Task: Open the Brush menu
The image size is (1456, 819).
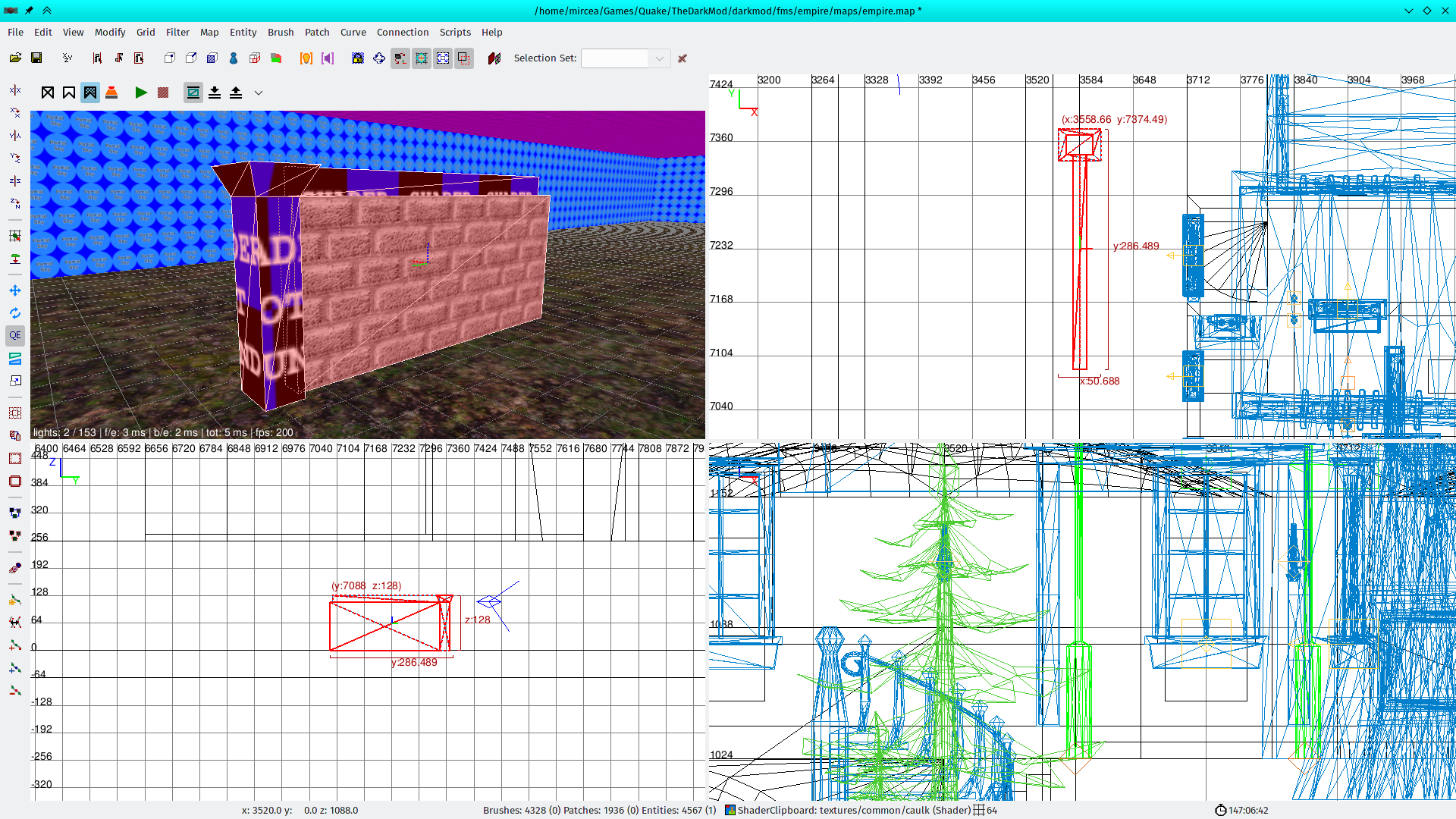Action: click(x=281, y=32)
